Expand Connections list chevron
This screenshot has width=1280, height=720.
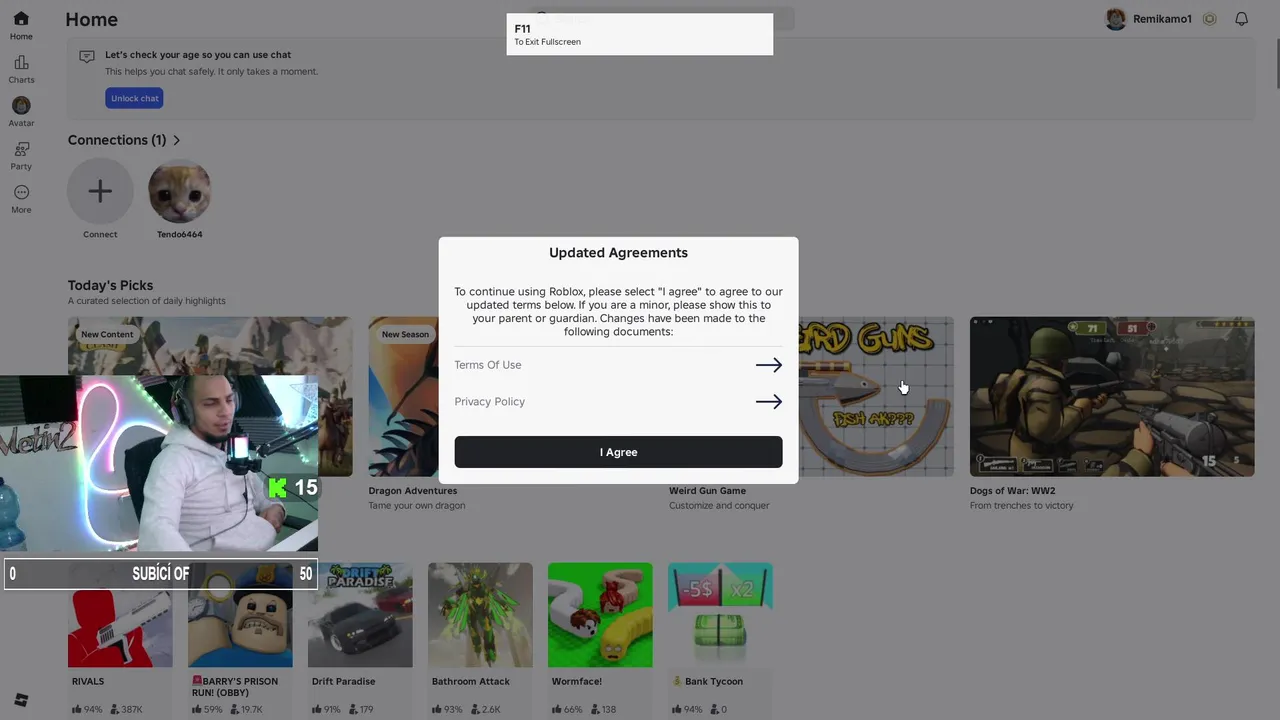(x=177, y=140)
